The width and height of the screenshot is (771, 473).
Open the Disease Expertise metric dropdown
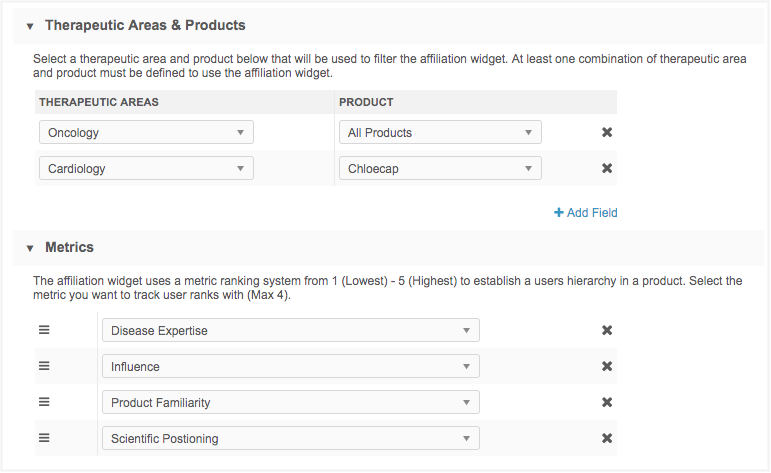[290, 331]
